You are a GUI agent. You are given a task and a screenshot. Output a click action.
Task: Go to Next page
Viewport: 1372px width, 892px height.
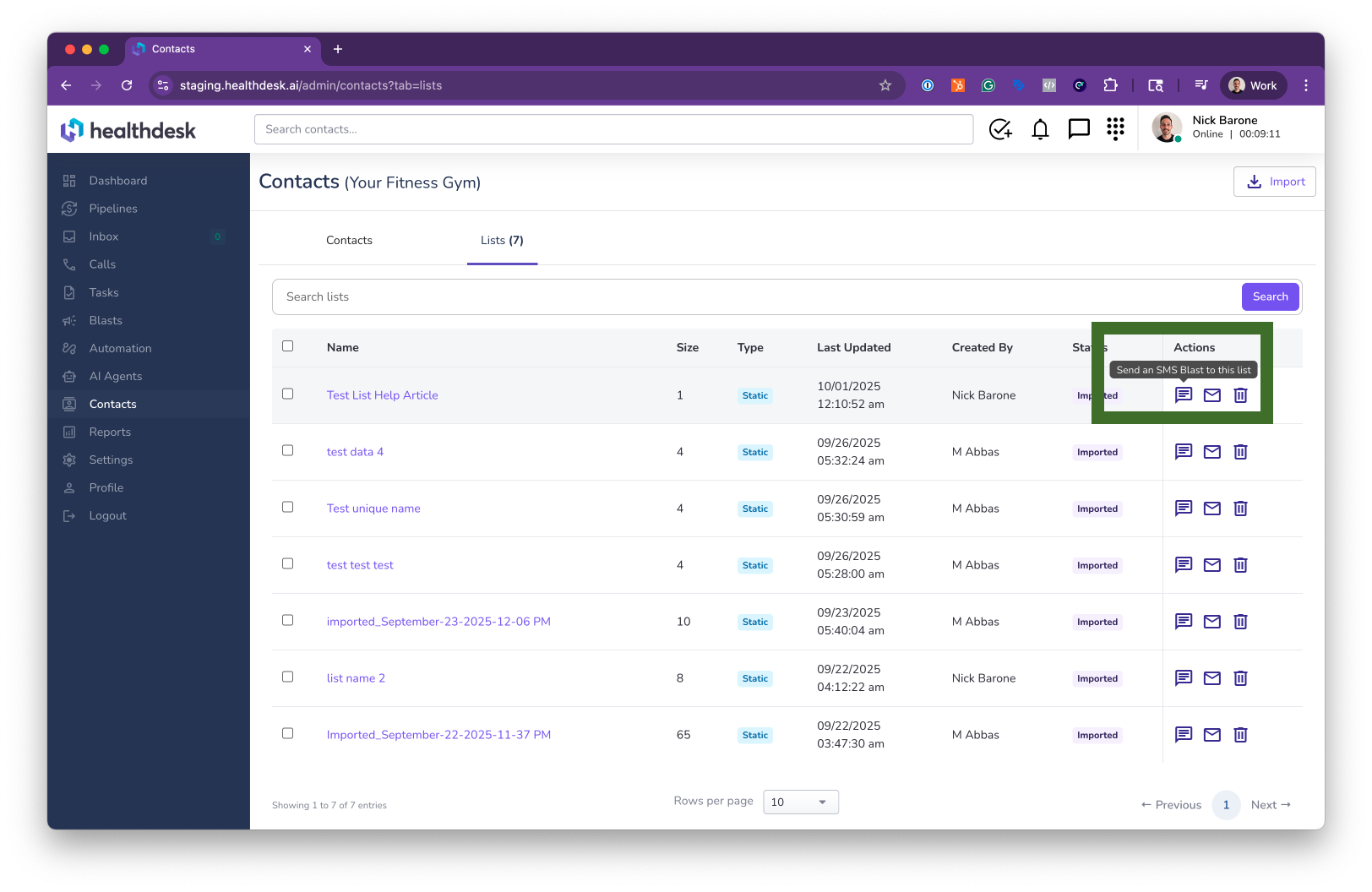click(x=1271, y=805)
